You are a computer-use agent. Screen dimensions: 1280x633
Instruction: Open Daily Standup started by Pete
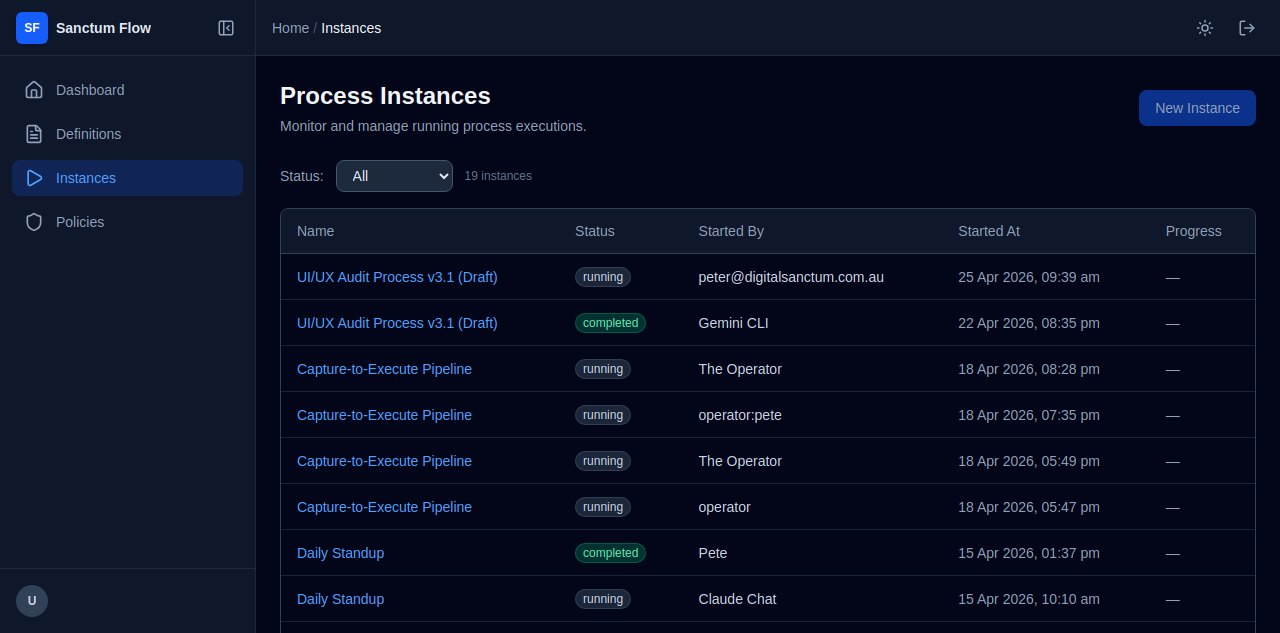340,553
